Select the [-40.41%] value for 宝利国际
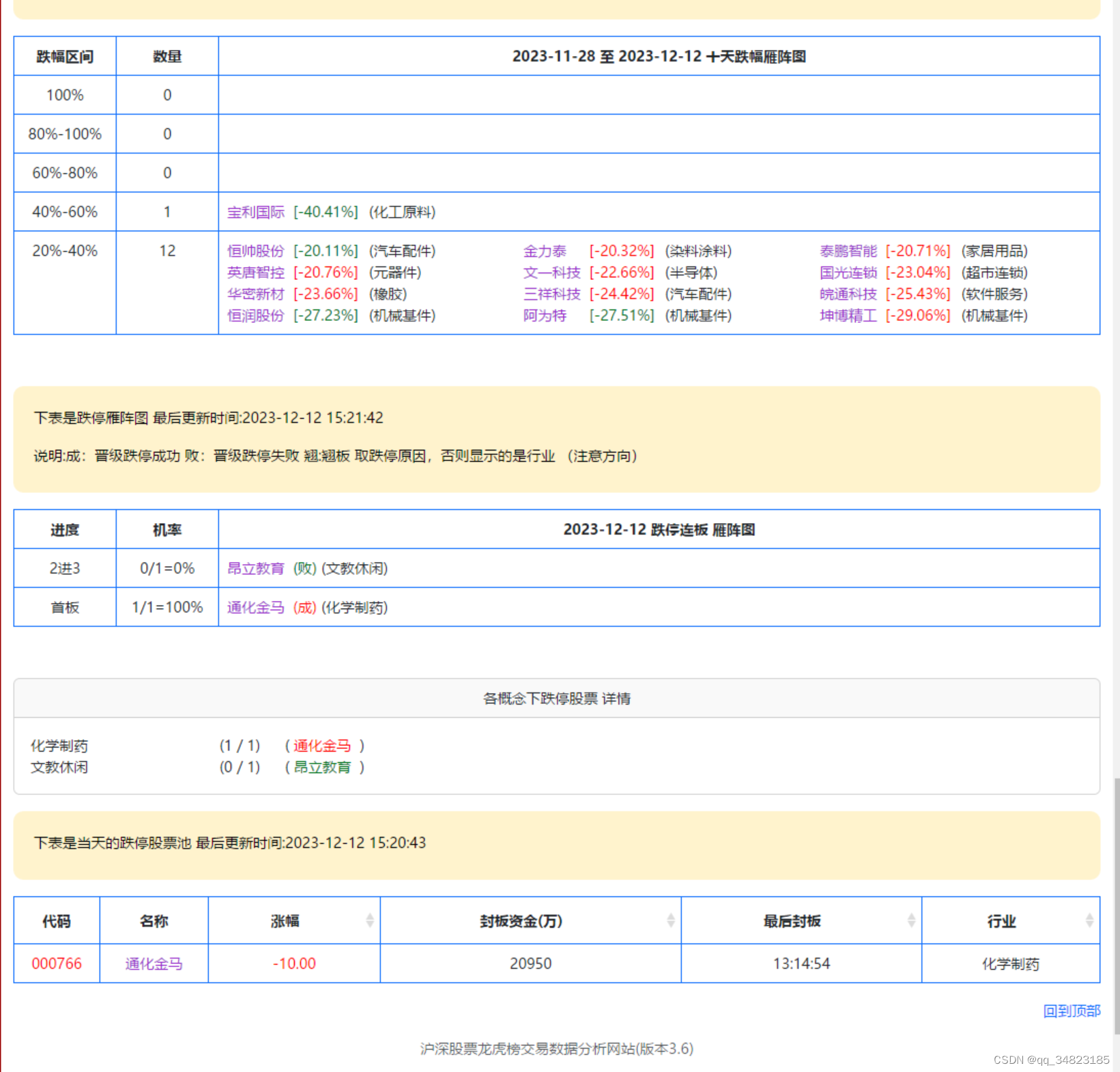Screen dimensions: 1120x1072 (x=326, y=212)
